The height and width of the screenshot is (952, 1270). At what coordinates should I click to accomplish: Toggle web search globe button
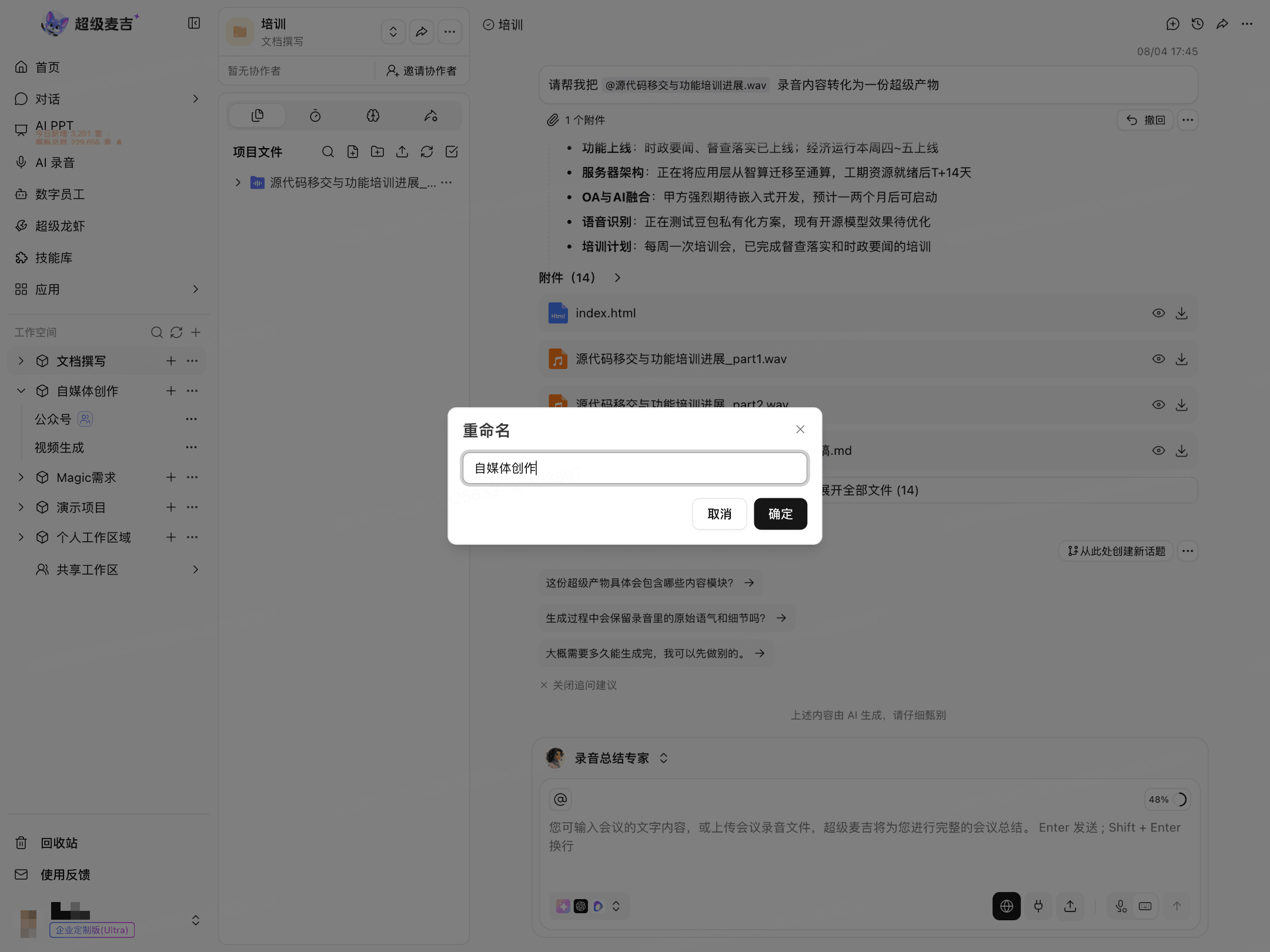1007,906
